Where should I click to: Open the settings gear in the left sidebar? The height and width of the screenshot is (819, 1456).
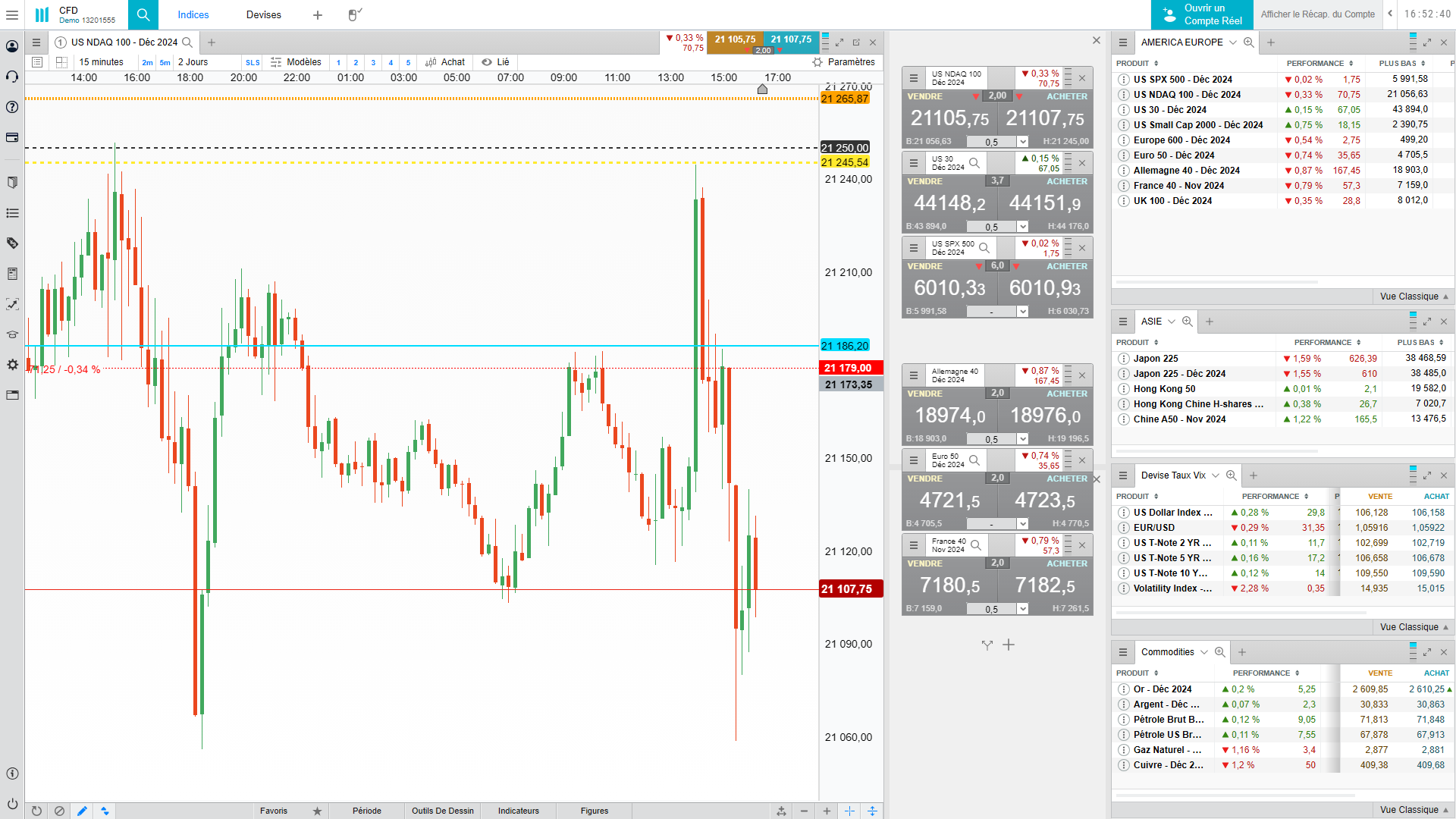[12, 365]
